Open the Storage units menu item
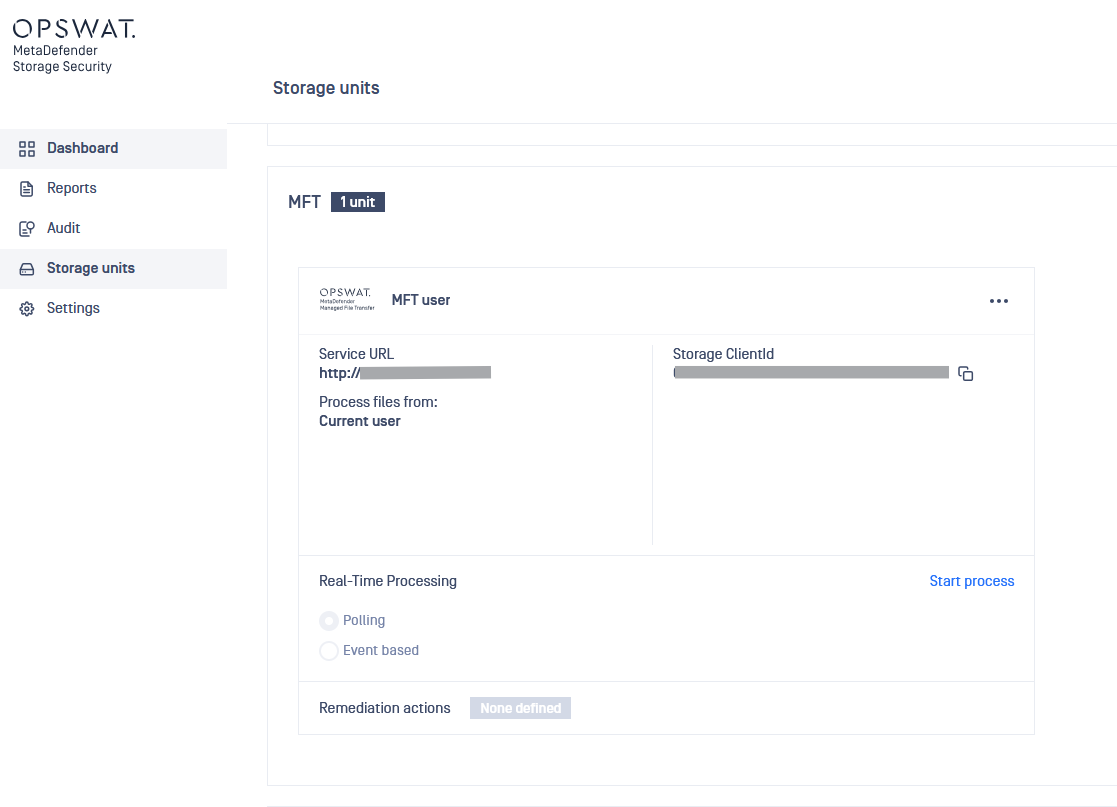 pyautogui.click(x=113, y=269)
